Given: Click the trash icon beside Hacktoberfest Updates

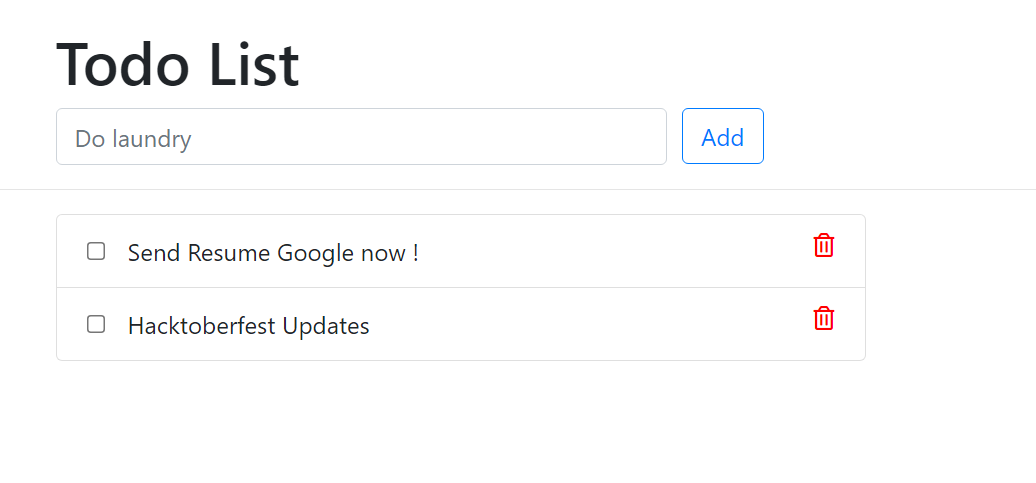Looking at the screenshot, I should [823, 318].
